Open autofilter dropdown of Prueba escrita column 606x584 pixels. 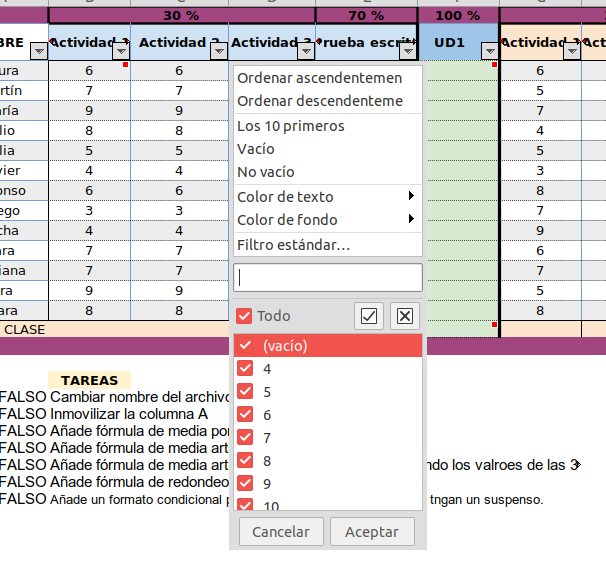[x=408, y=51]
